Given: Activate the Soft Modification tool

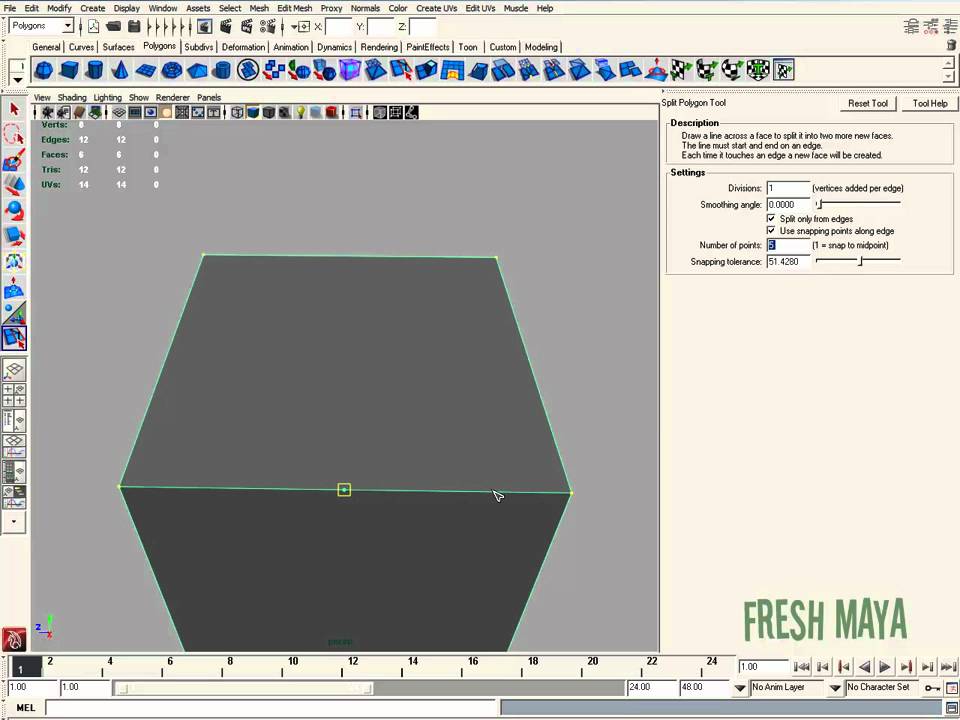Looking at the screenshot, I should 14,287.
